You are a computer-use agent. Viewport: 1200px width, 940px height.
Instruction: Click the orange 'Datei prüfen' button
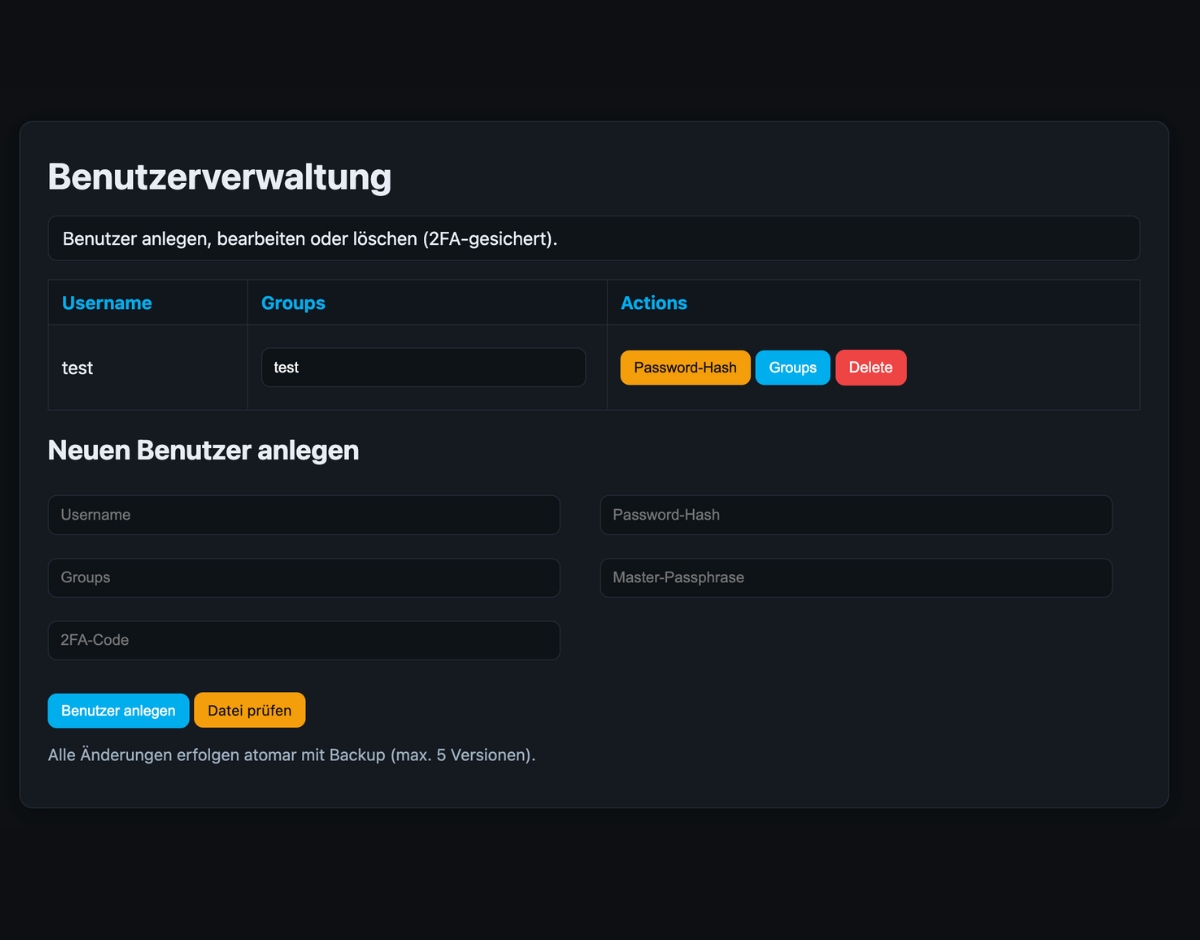pyautogui.click(x=249, y=710)
